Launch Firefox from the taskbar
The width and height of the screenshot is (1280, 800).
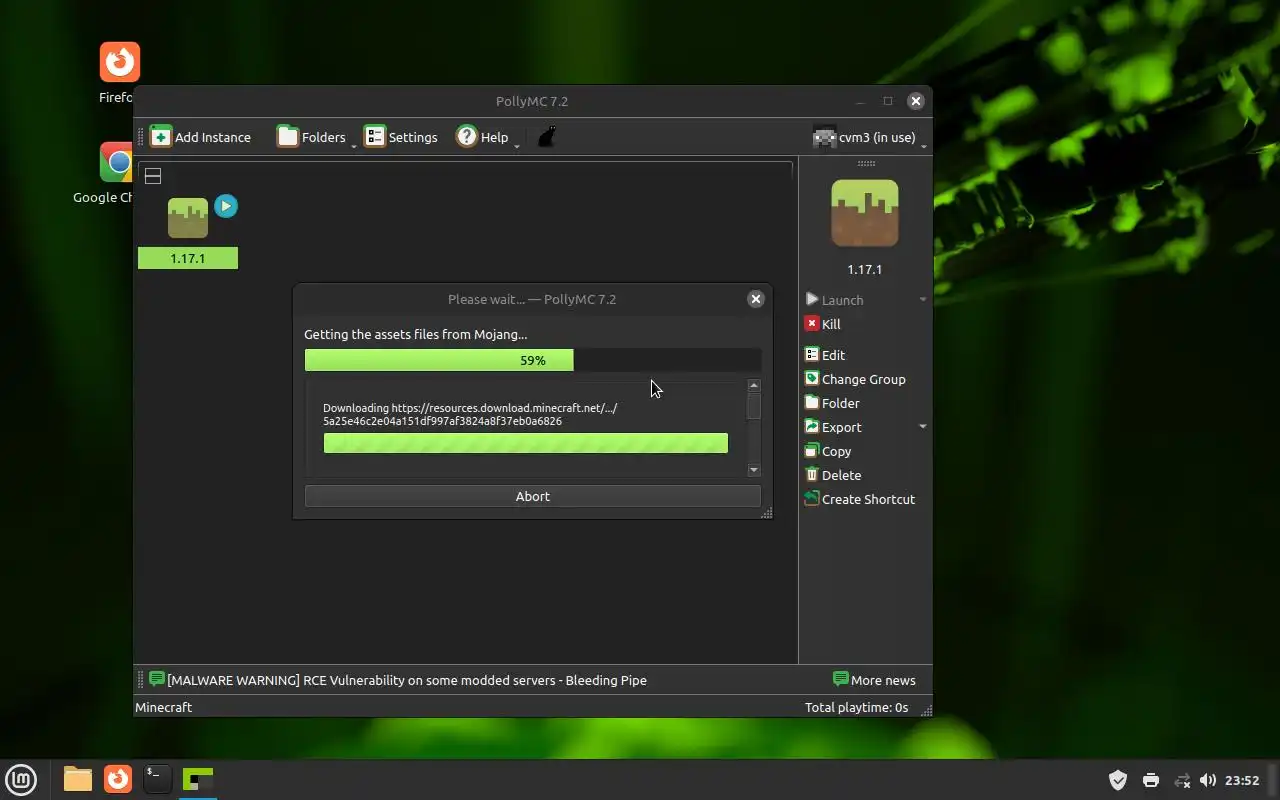click(x=118, y=779)
